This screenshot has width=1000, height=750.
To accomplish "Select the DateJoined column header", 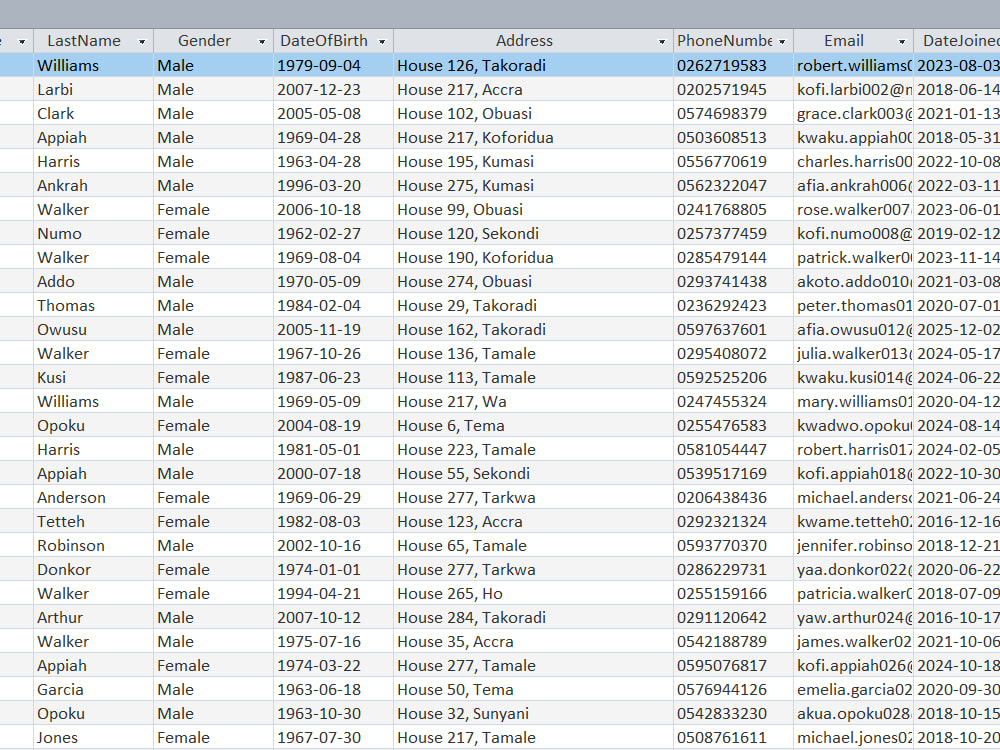I will tap(957, 41).
